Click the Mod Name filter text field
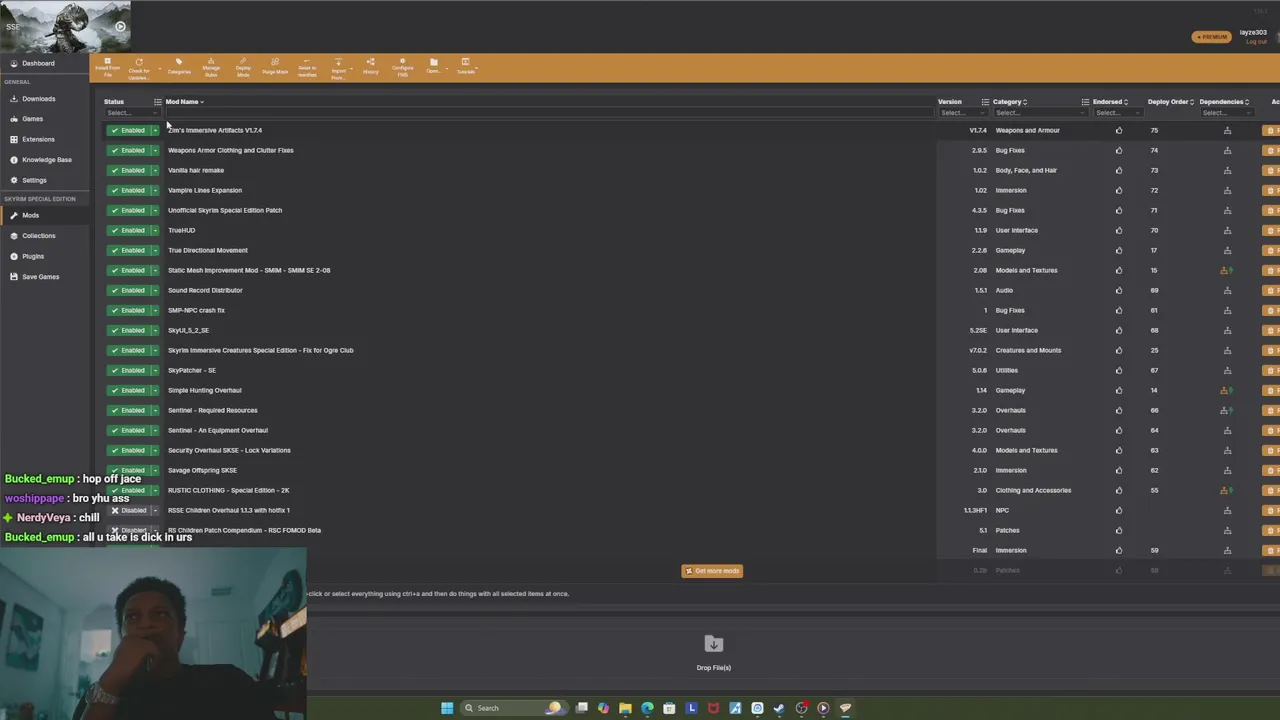This screenshot has height=720, width=1280. [548, 113]
